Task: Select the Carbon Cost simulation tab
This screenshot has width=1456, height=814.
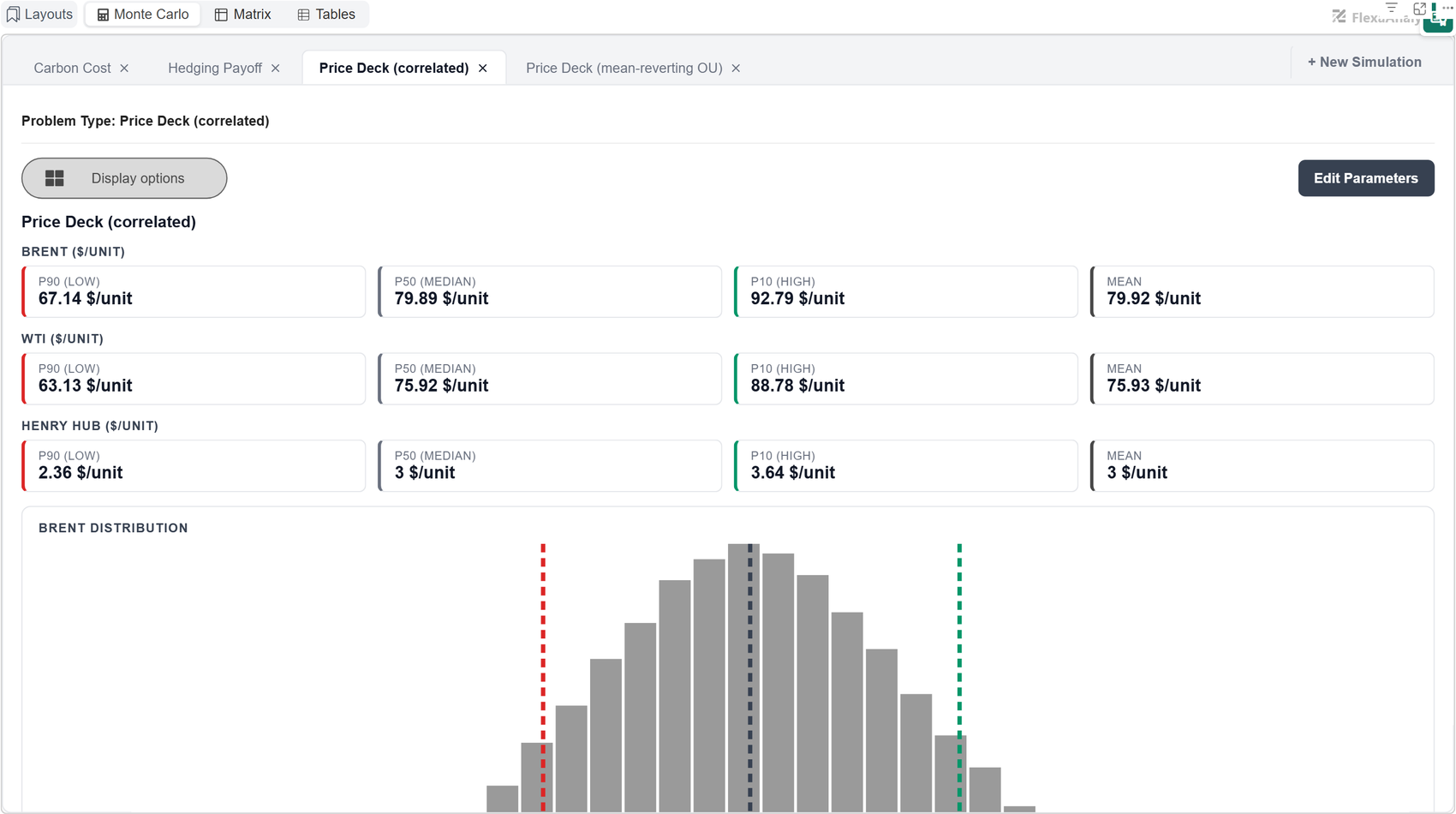Action: pos(73,69)
